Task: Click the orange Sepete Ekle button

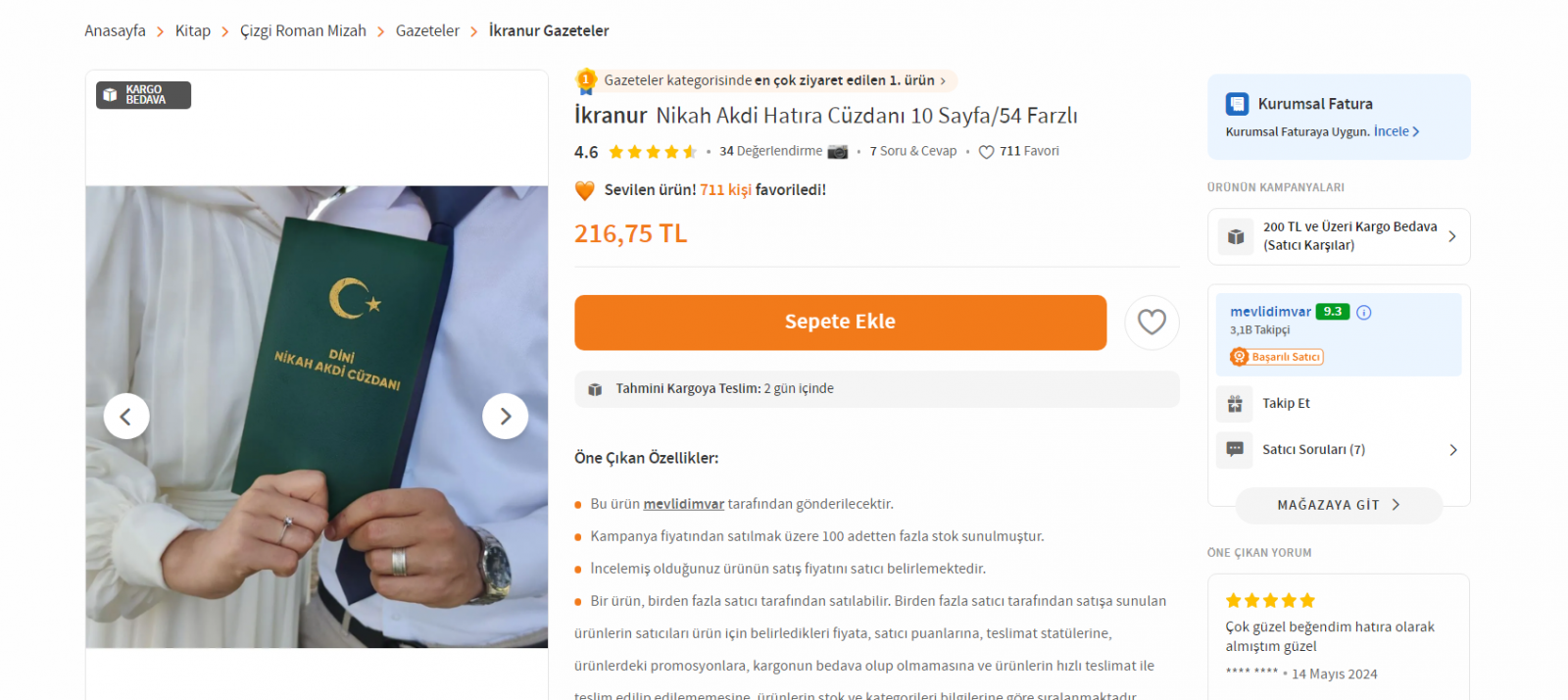Action: click(x=840, y=322)
